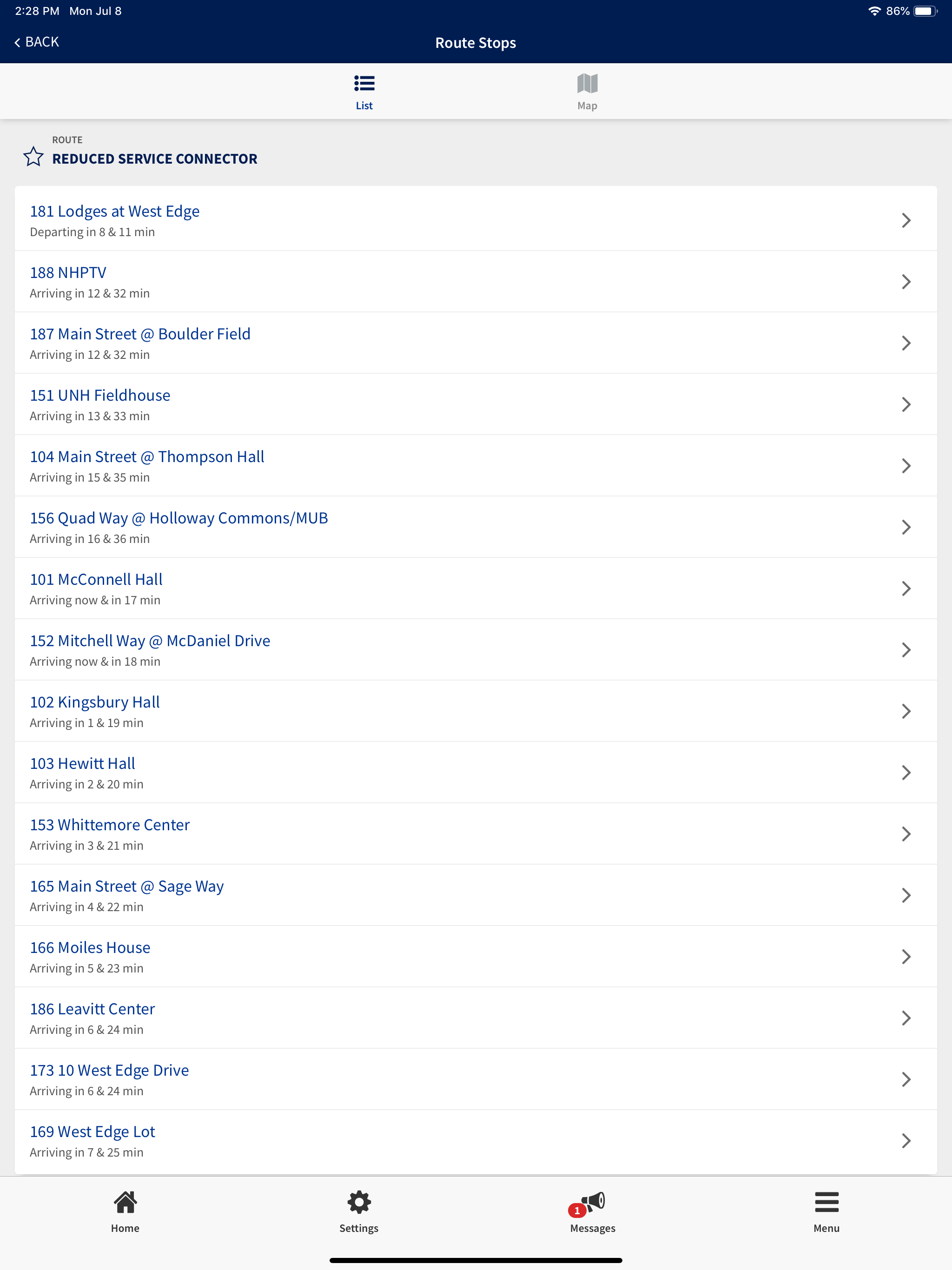Tap chevron on Whittemore Center row
Viewport: 952px width, 1270px height.
pyautogui.click(x=906, y=835)
